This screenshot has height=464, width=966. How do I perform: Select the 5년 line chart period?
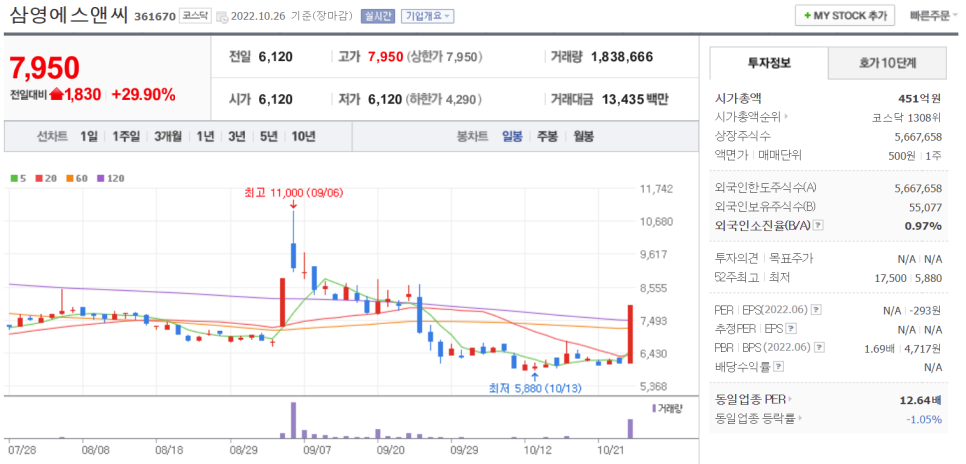269,137
